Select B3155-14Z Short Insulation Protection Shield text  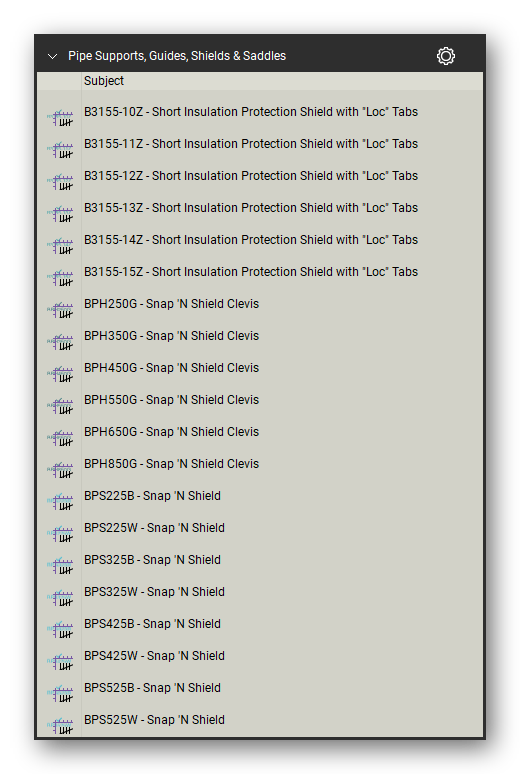click(x=251, y=240)
